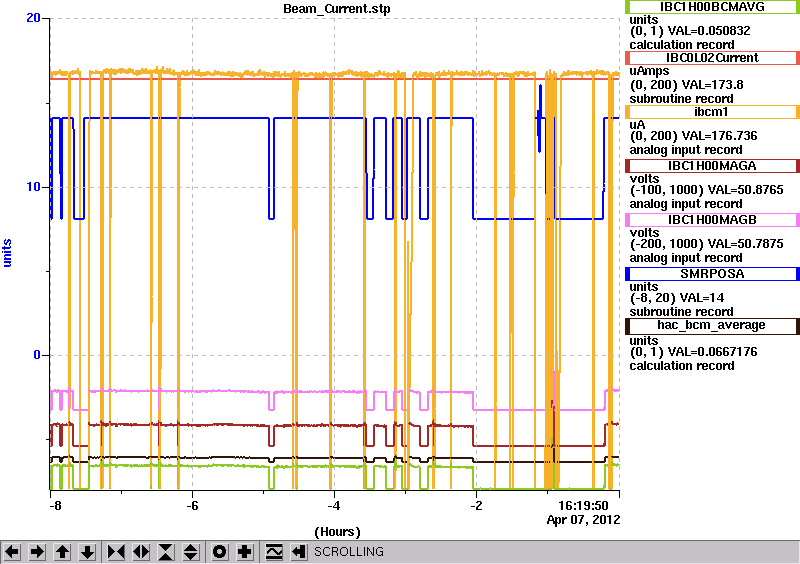Select the SMRPOSA legend entry
Image resolution: width=800 pixels, height=564 pixels.
[712, 274]
